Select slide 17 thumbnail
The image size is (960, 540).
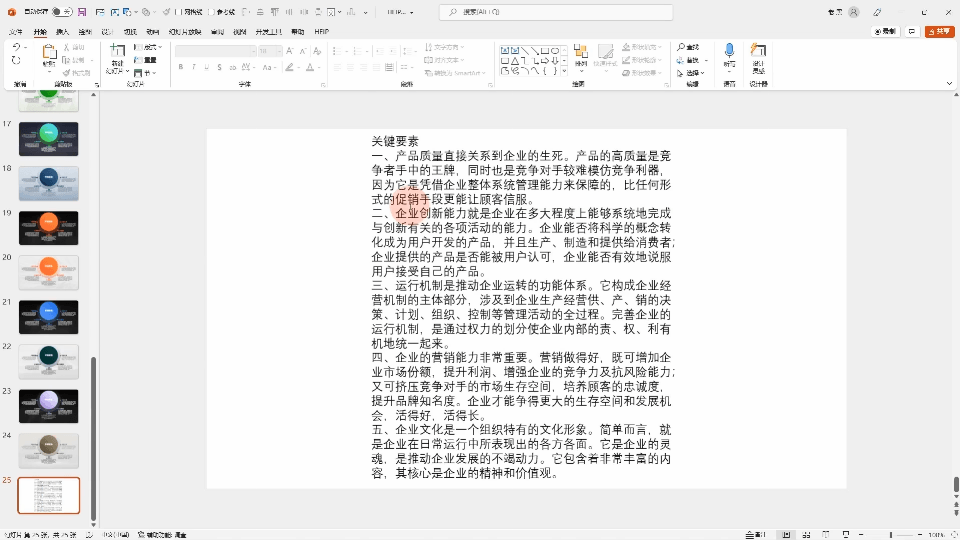click(48, 138)
